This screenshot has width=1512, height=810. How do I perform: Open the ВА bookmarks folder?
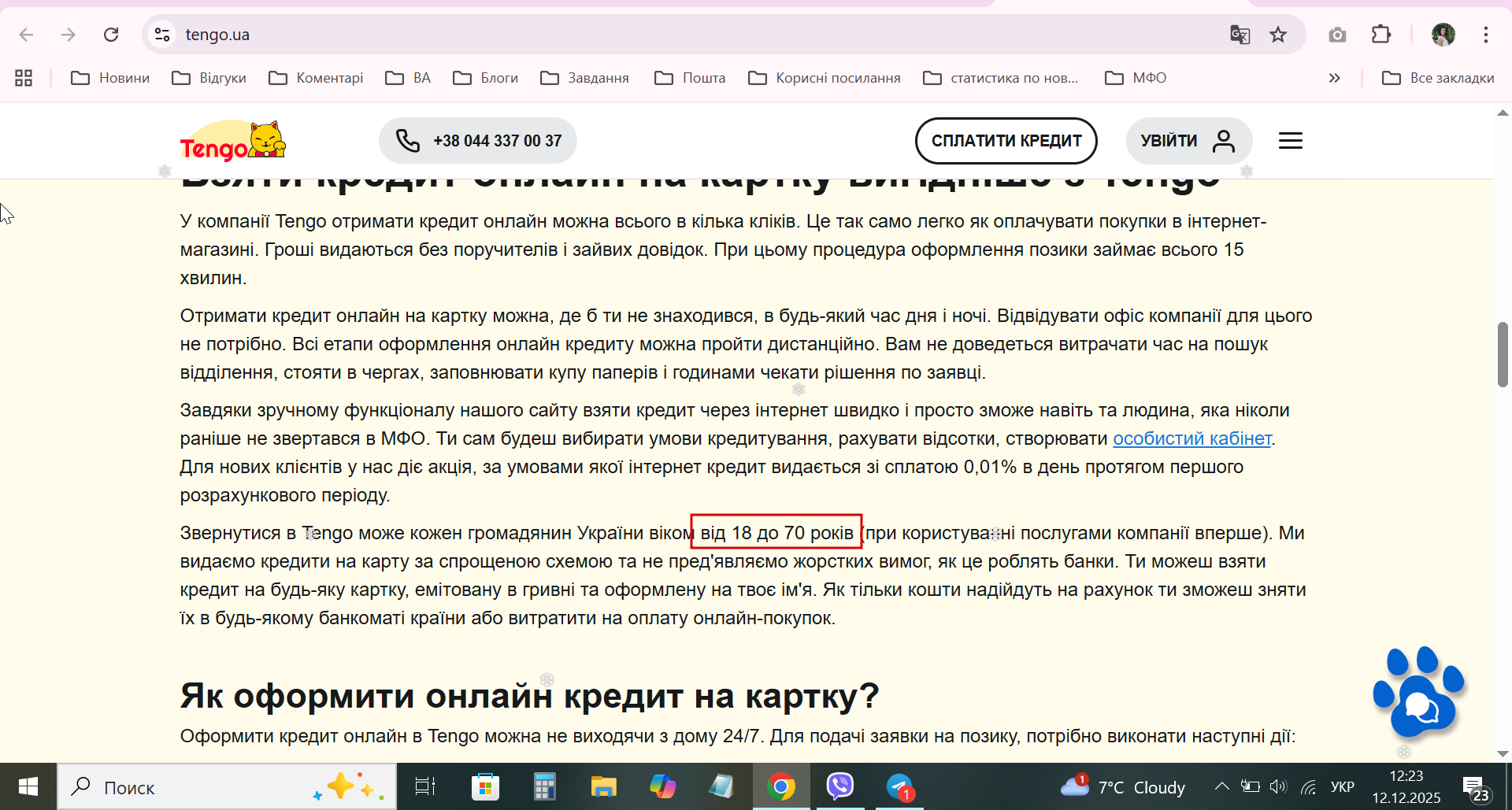[x=408, y=78]
